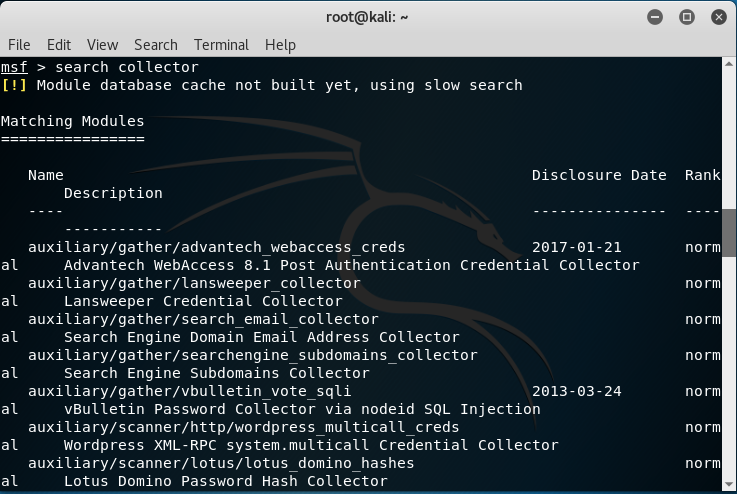Click auxiliary/gather/lansweeper_collector module name

point(194,283)
